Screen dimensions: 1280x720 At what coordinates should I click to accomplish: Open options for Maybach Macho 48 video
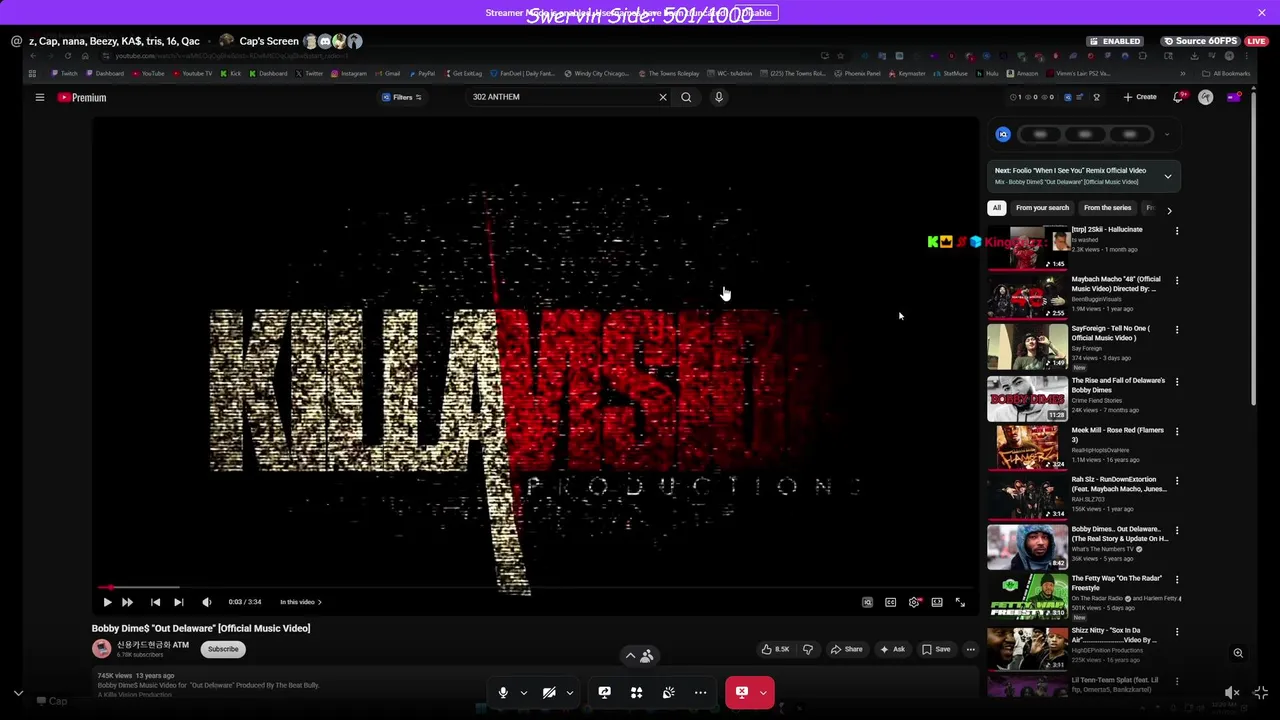click(x=1177, y=281)
